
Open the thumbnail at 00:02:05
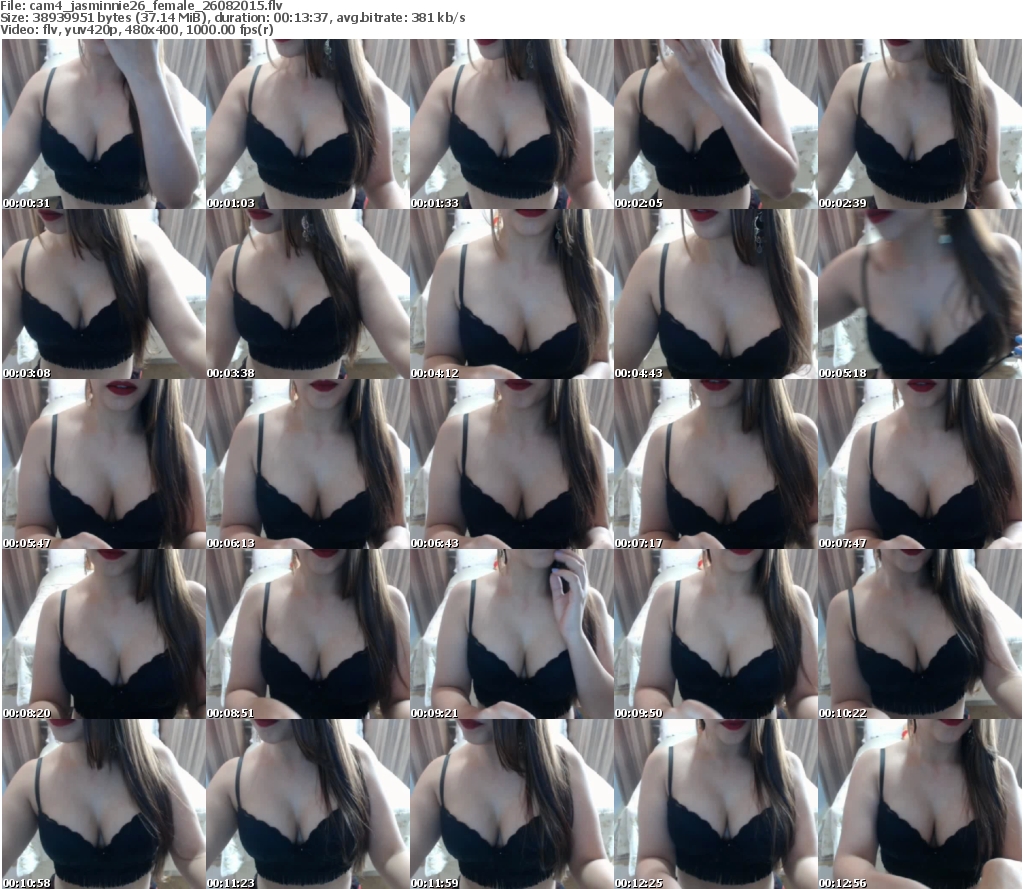[716, 124]
